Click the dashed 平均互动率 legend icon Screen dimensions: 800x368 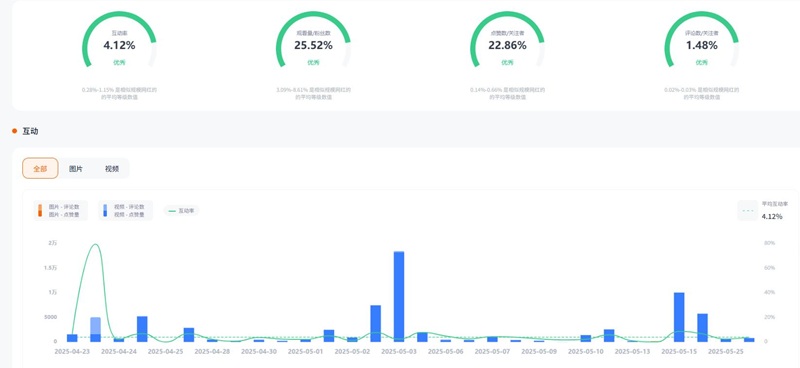click(748, 210)
